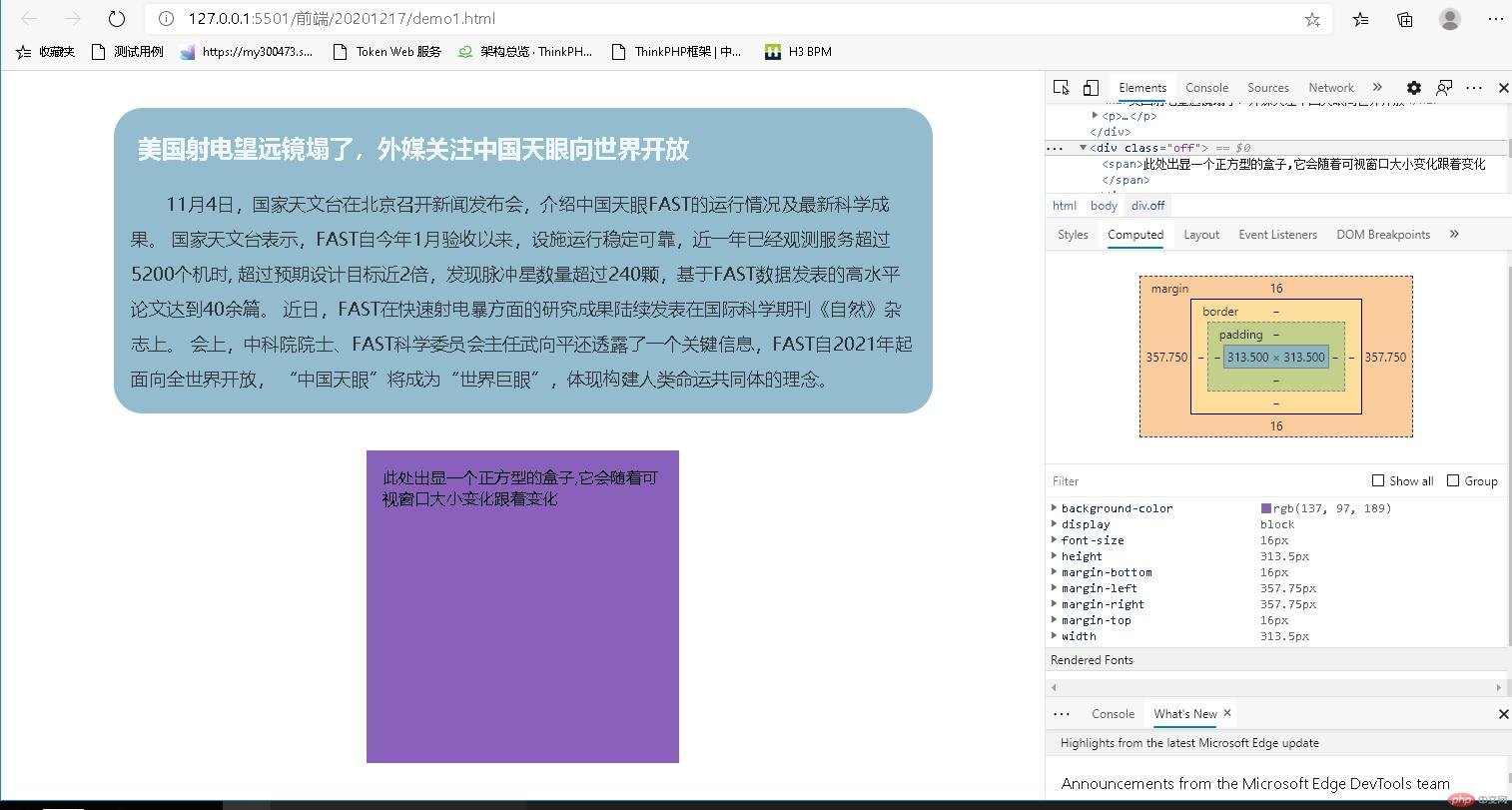This screenshot has height=810, width=1512.
Task: Click the selected element's ellipsis actions
Action: (1055, 148)
